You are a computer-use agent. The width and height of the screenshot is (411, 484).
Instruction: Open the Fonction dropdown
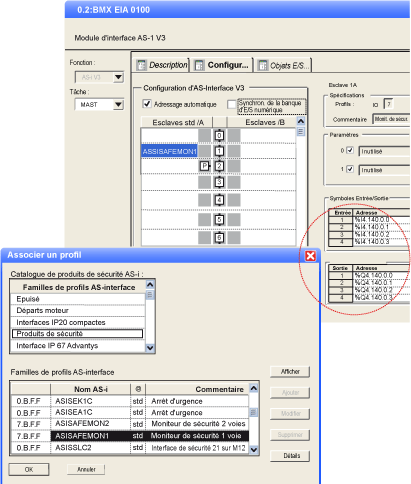118,78
